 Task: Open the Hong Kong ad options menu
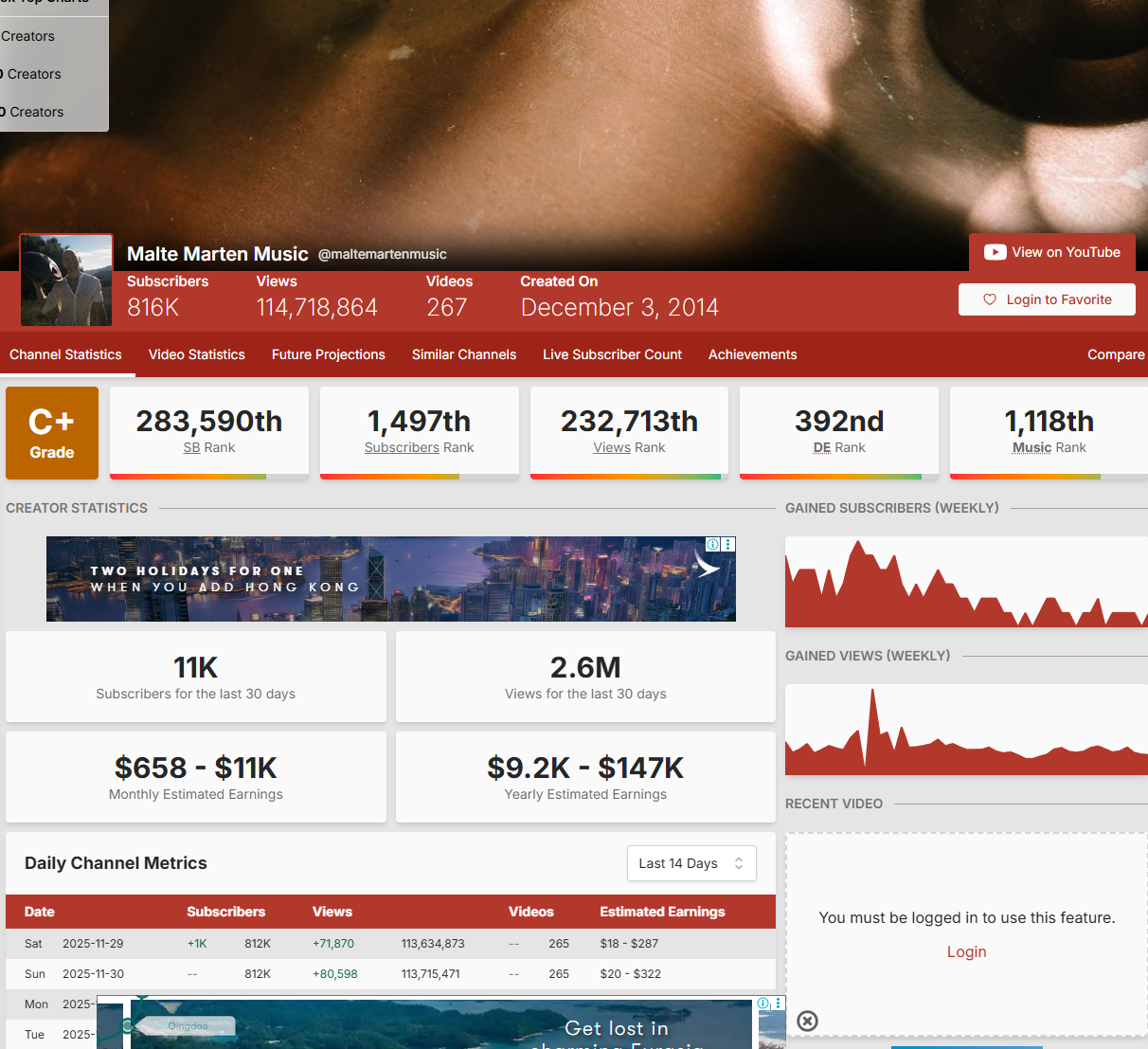(x=728, y=544)
